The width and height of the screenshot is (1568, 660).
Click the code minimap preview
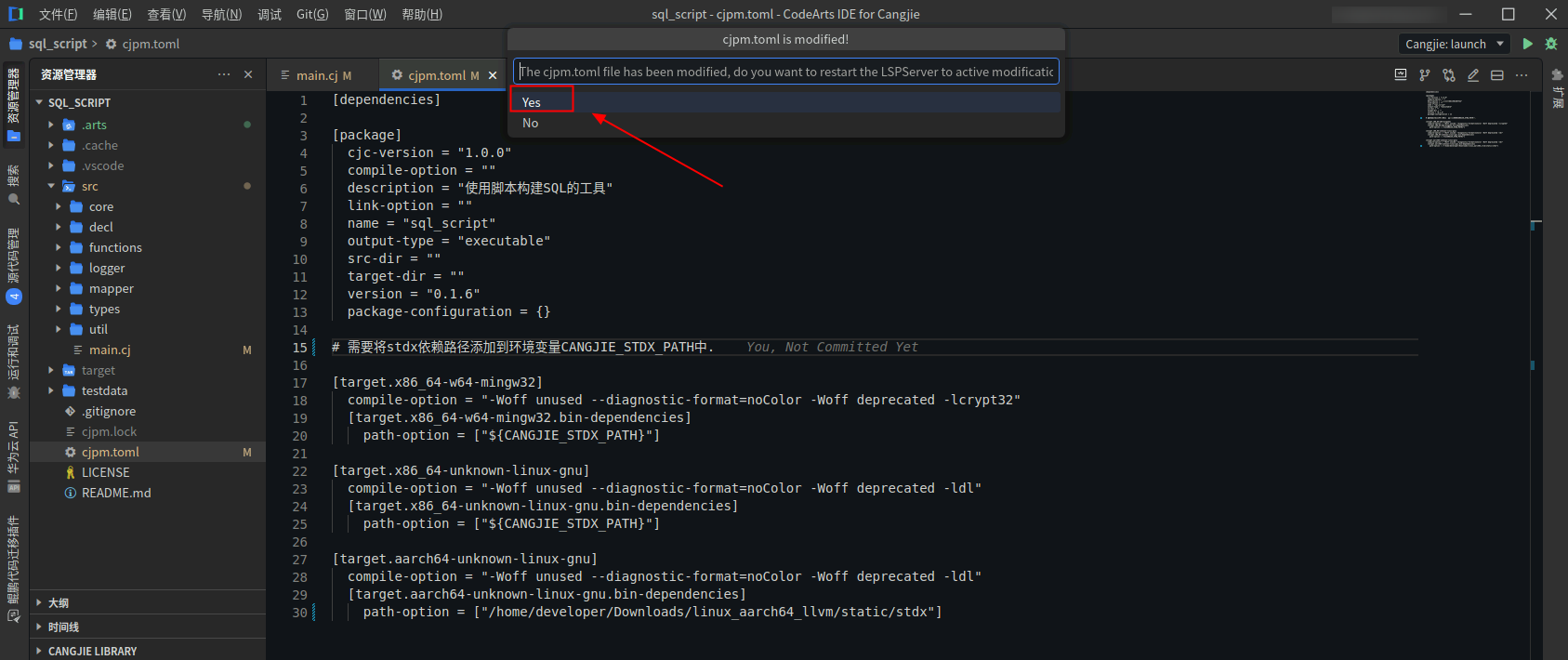tap(1473, 121)
